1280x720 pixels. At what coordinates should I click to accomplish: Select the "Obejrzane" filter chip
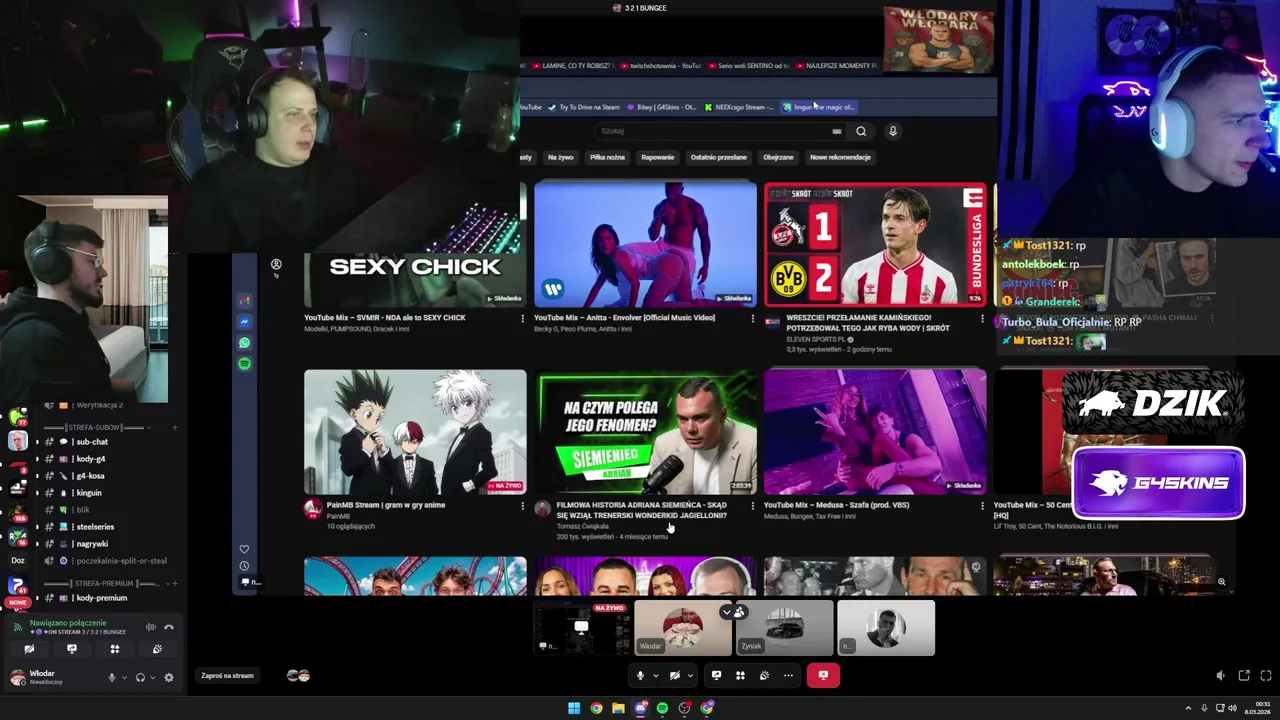[778, 157]
